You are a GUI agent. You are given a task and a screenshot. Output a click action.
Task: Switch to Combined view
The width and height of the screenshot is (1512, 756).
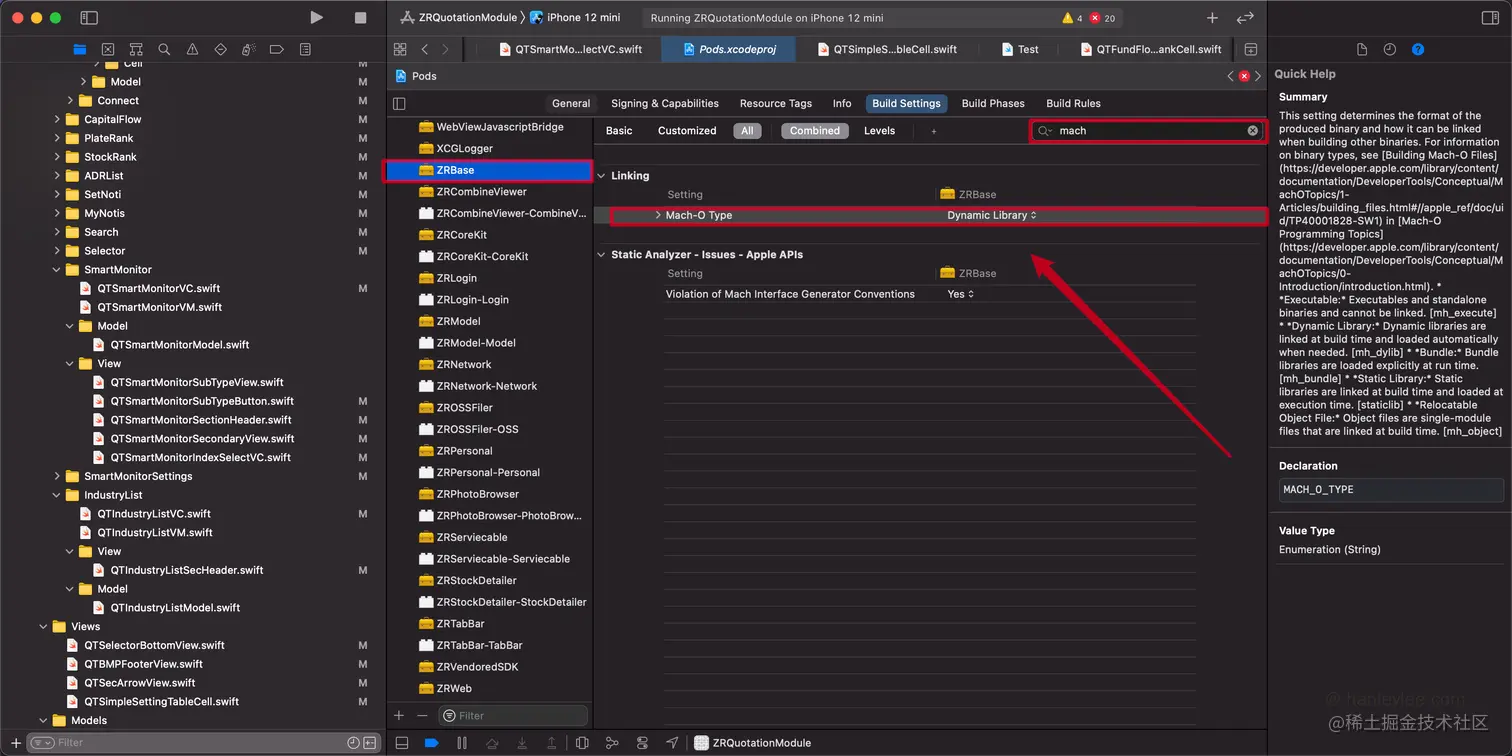click(x=815, y=131)
